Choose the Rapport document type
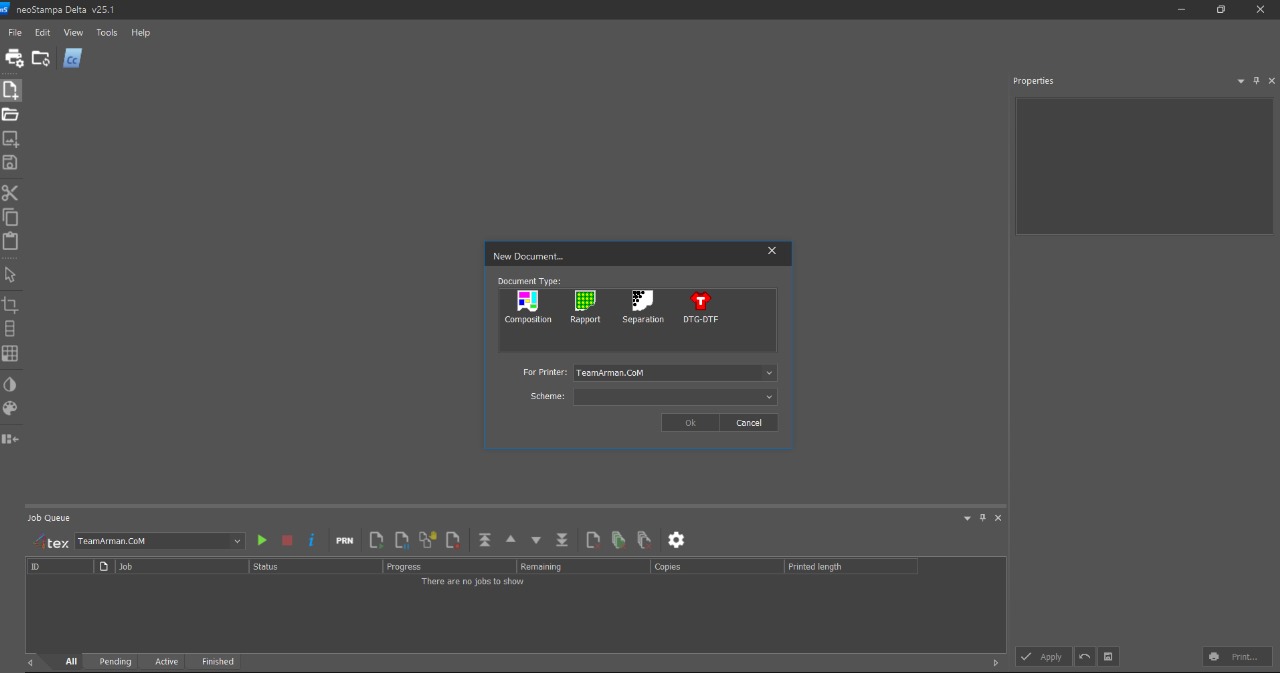This screenshot has height=673, width=1280. click(585, 306)
